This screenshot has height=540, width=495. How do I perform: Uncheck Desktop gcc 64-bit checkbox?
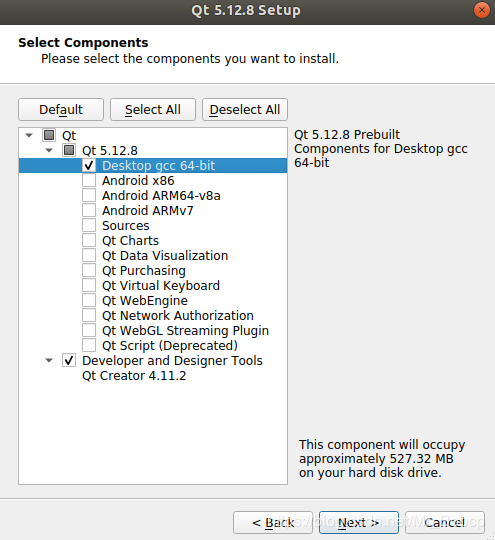point(89,165)
